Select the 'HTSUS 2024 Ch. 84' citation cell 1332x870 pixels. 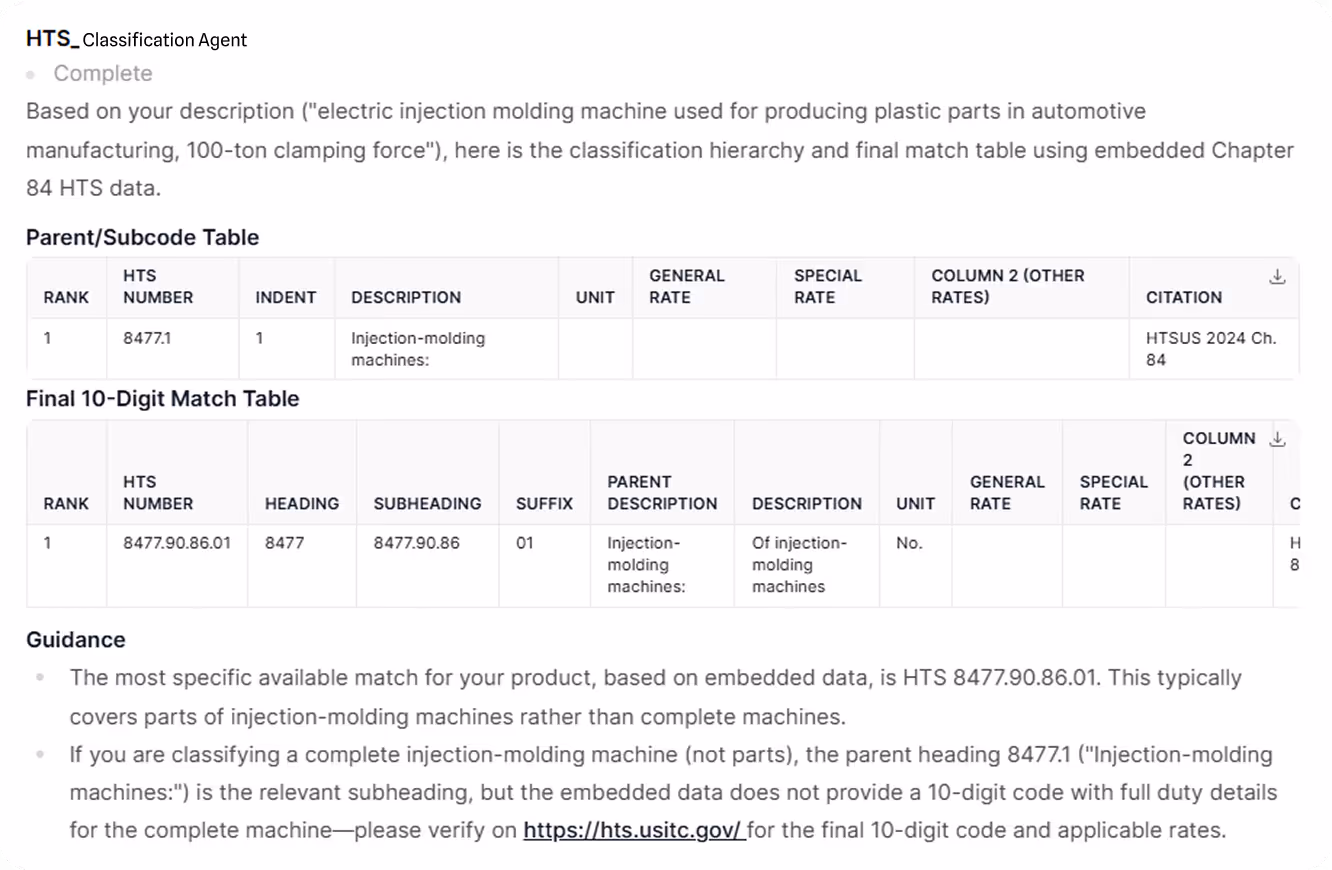(x=1211, y=349)
